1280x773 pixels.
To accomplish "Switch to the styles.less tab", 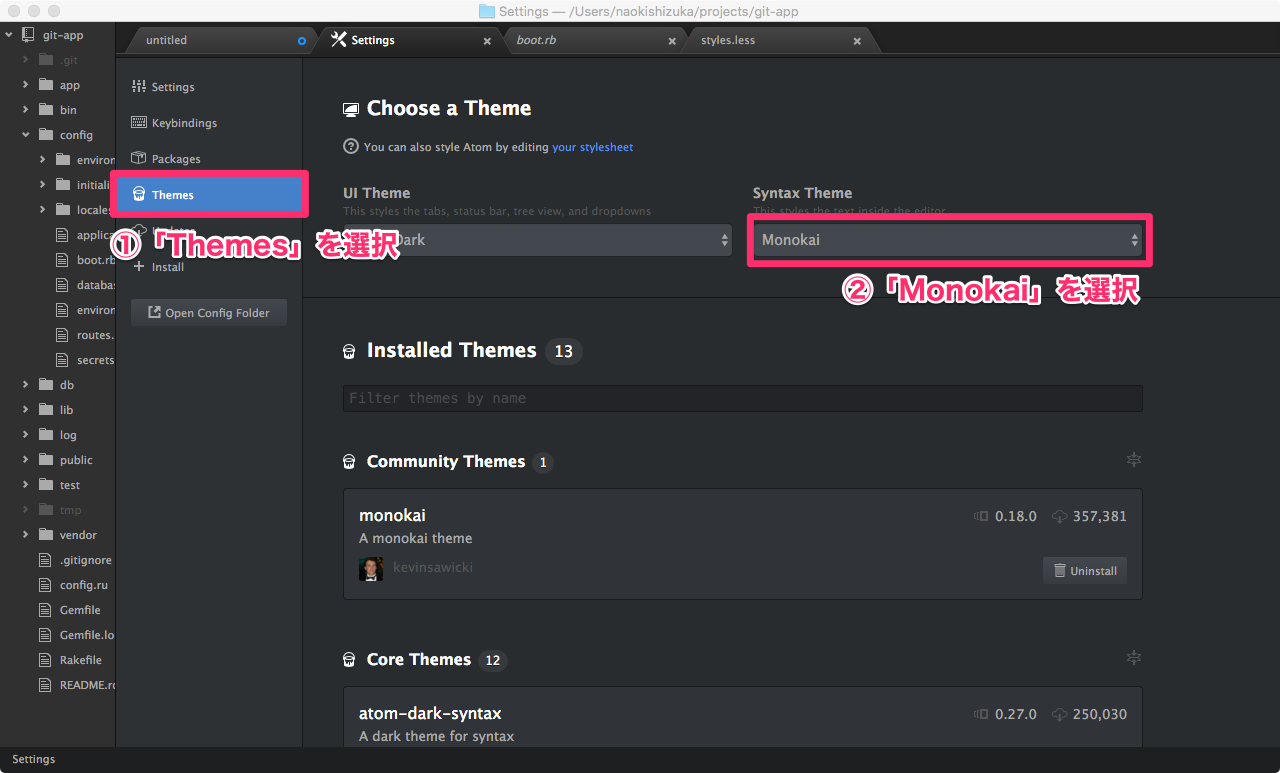I will [x=728, y=40].
